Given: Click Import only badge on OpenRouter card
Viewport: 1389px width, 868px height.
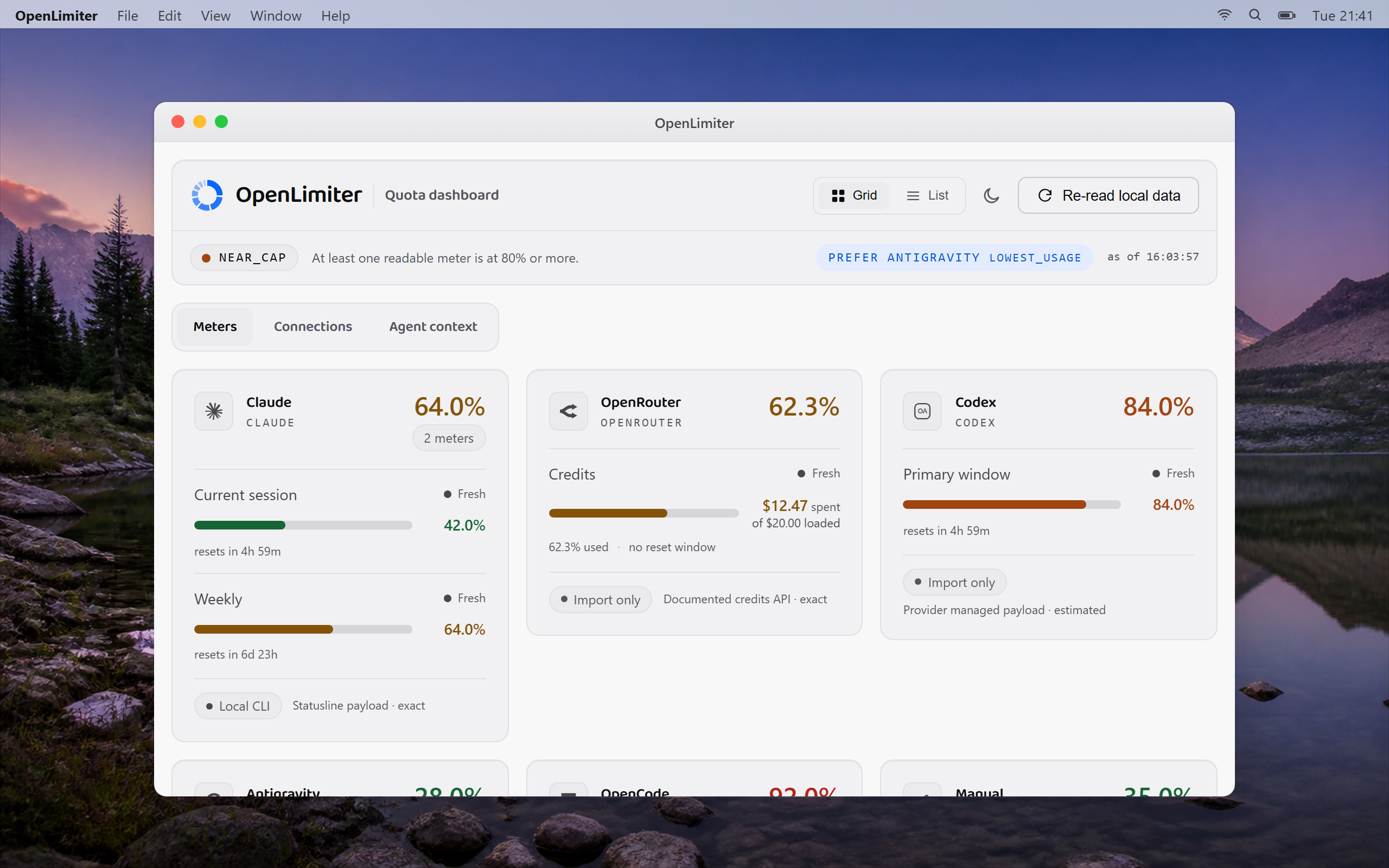Looking at the screenshot, I should tap(601, 600).
